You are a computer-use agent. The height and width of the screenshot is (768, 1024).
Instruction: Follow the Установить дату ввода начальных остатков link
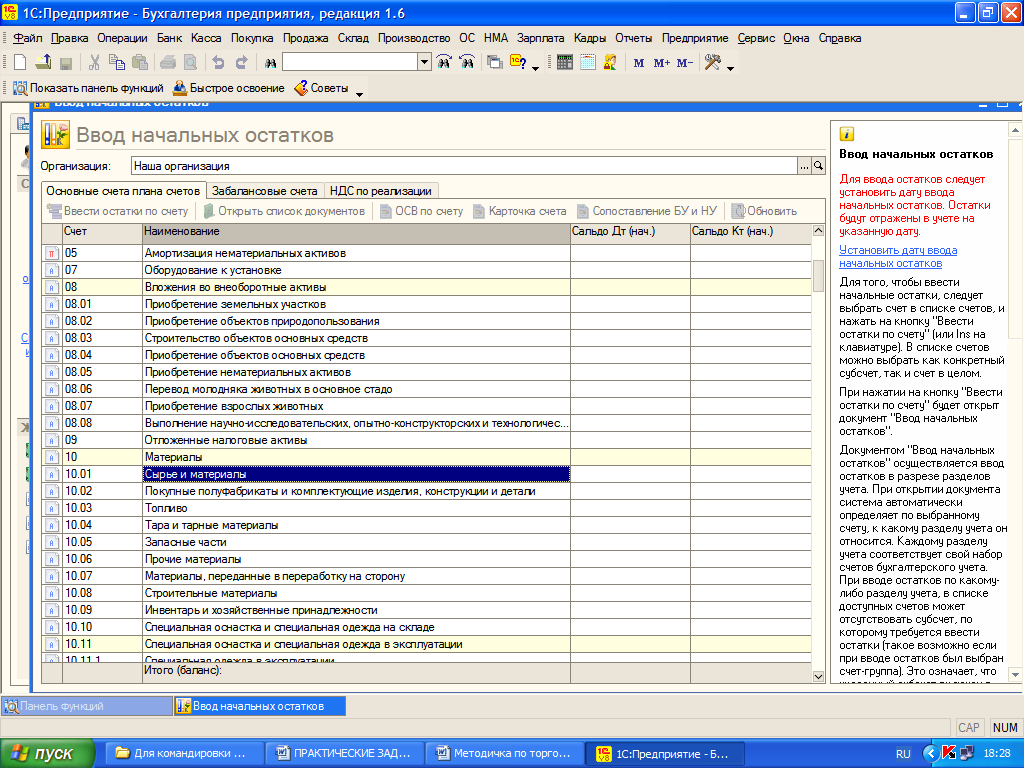pos(898,257)
